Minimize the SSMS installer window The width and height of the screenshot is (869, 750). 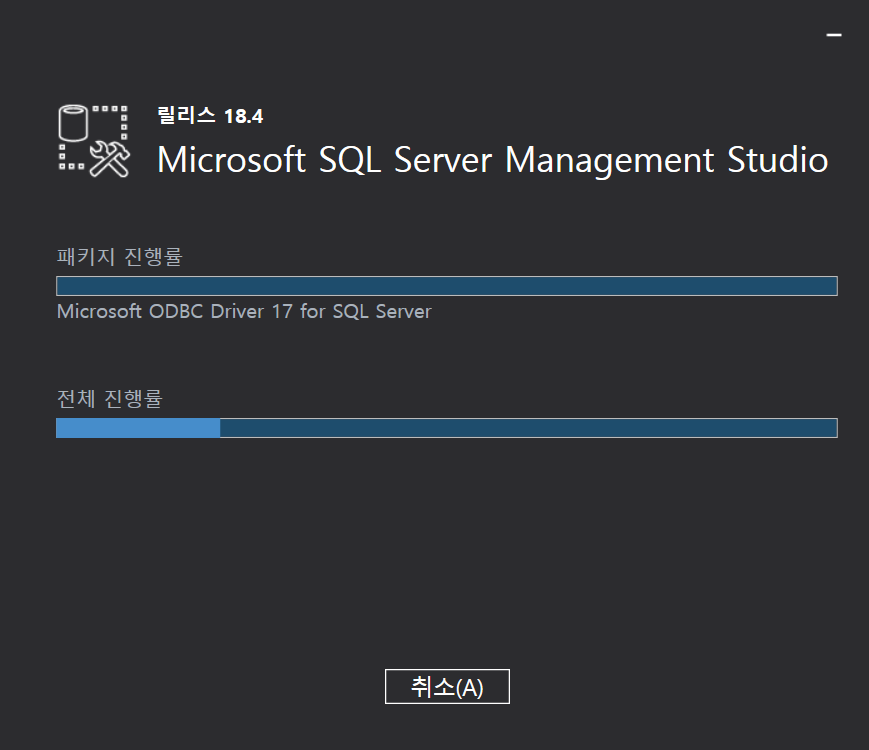(x=834, y=35)
